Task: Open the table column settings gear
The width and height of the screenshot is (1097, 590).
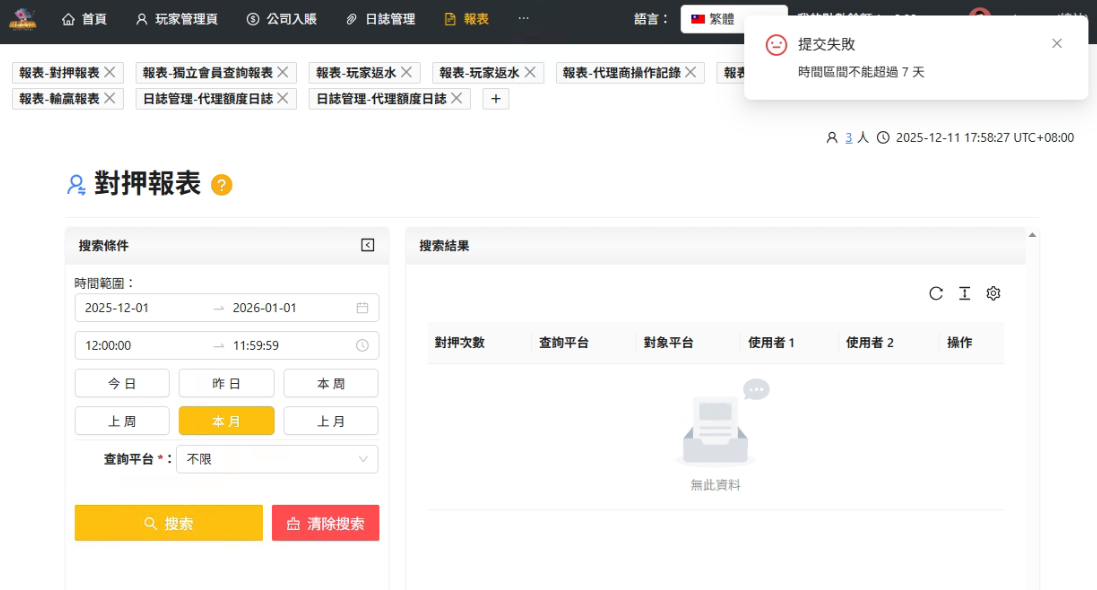Action: [993, 293]
